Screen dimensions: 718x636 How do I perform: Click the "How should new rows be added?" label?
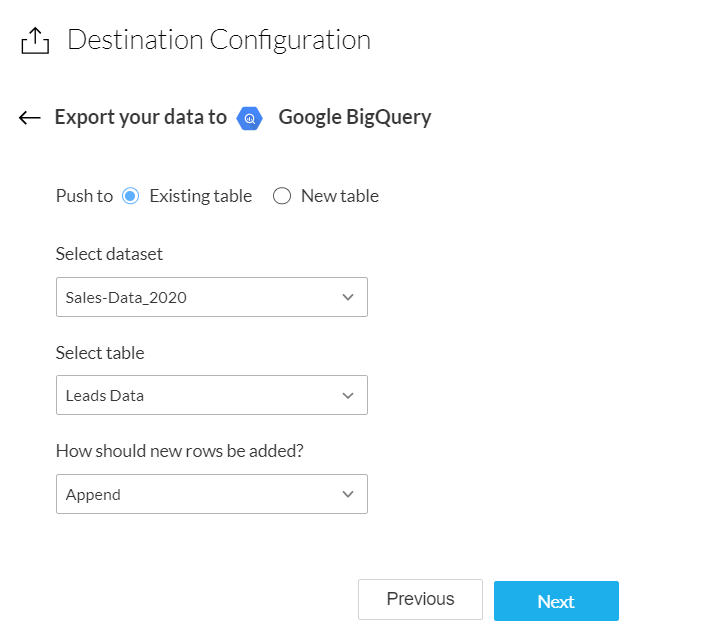(x=180, y=451)
